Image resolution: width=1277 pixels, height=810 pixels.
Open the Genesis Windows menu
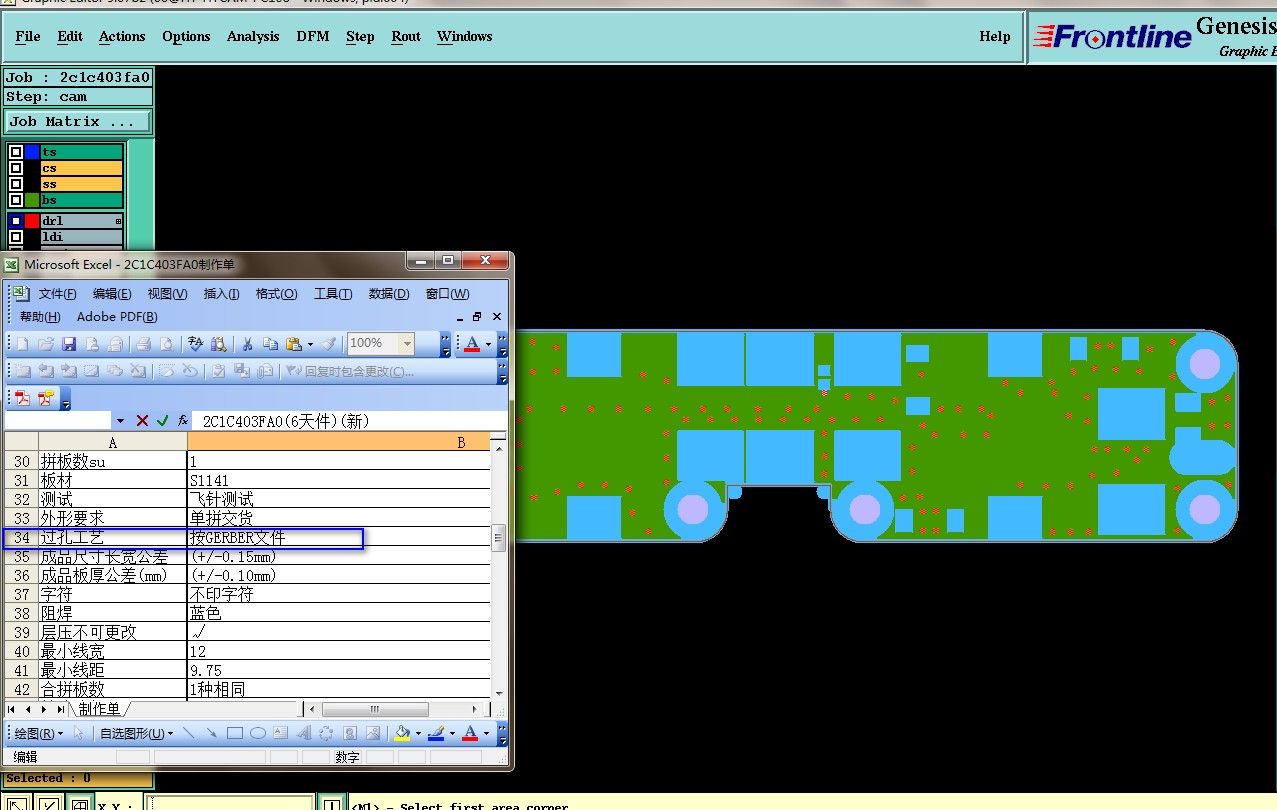point(464,36)
